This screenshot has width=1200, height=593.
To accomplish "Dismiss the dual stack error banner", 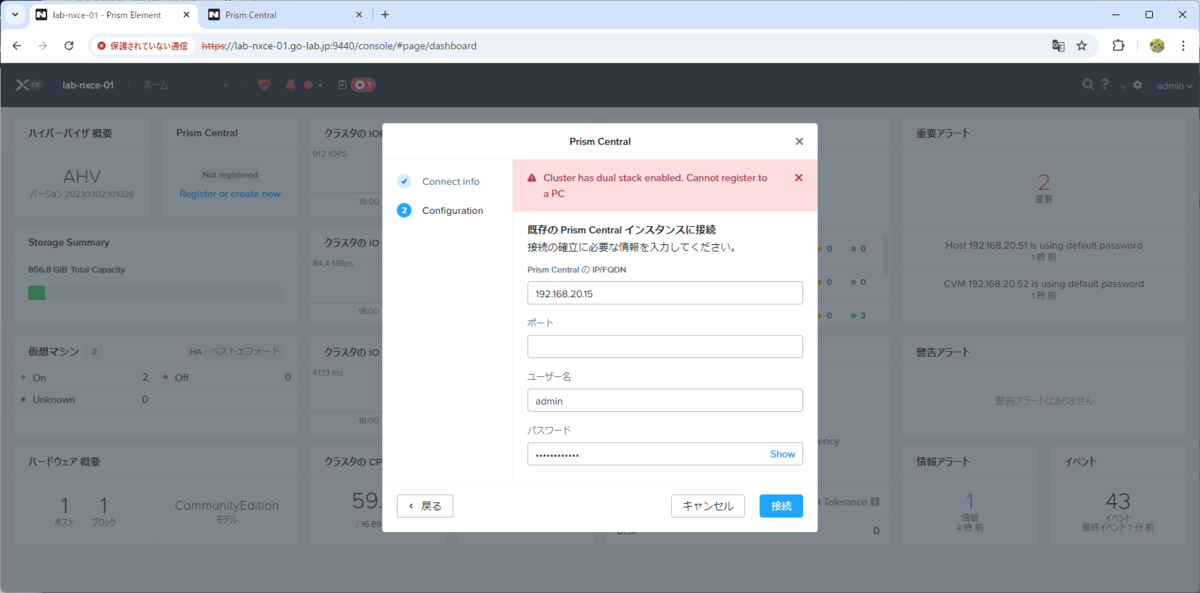I will pyautogui.click(x=798, y=178).
